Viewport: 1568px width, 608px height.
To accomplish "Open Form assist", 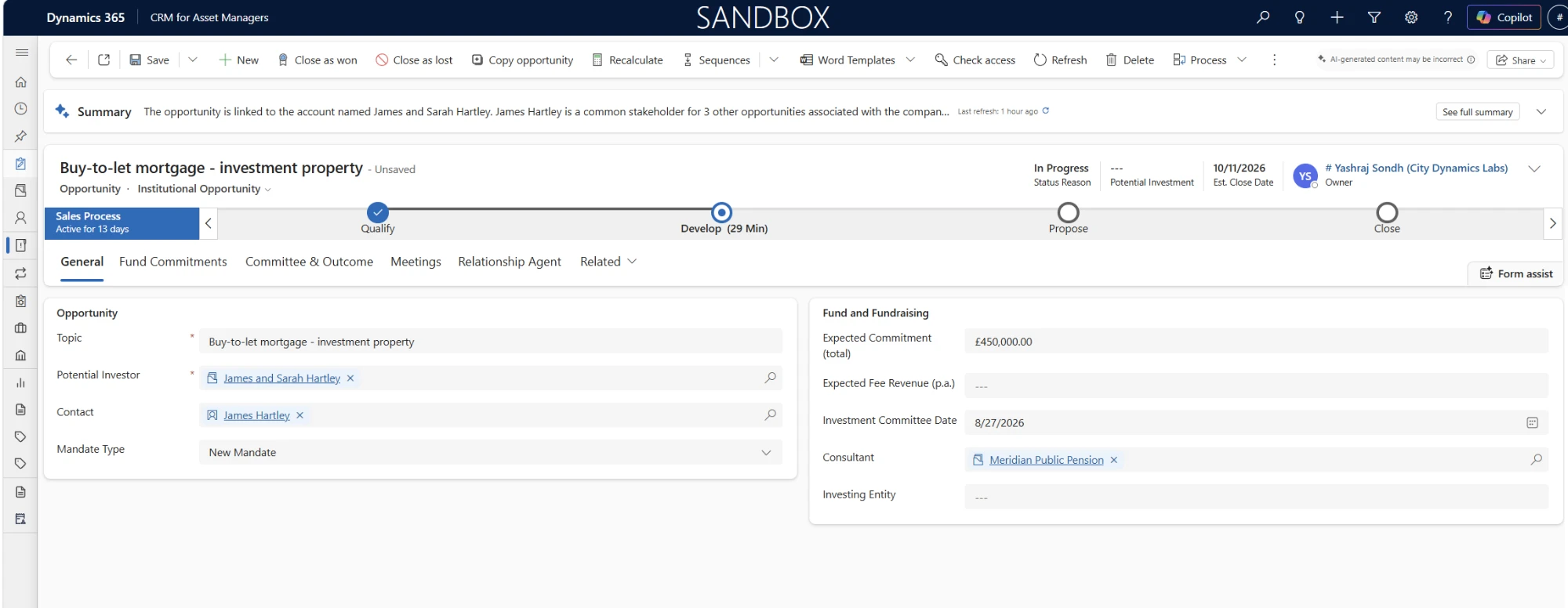I will 1515,273.
